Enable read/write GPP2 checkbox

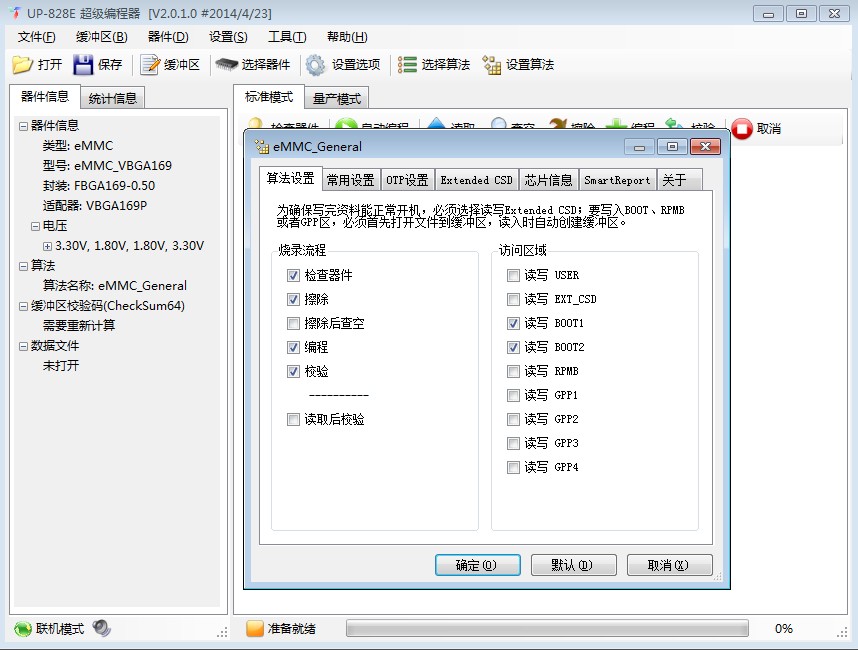tap(513, 420)
